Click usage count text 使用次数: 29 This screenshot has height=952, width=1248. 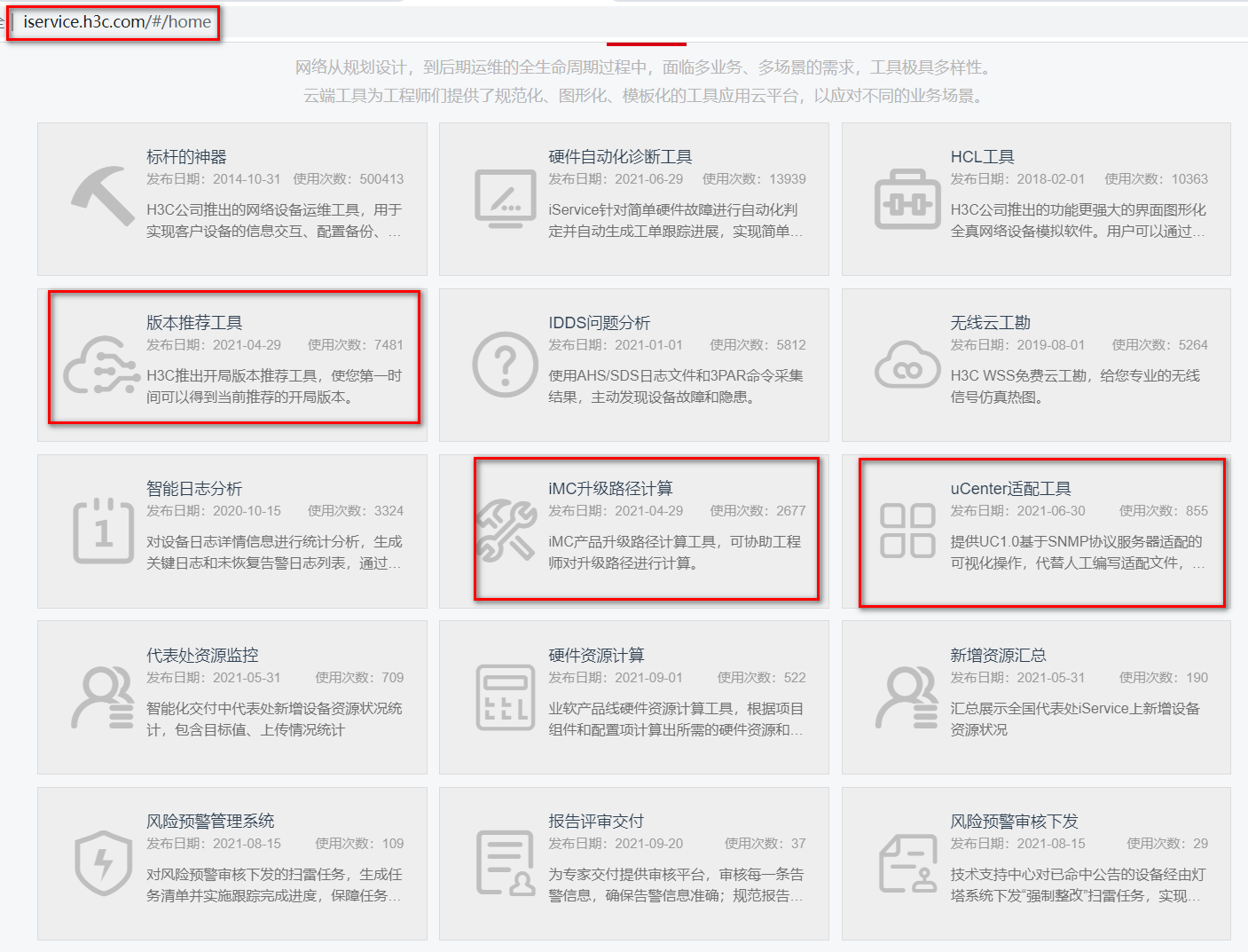(x=1167, y=844)
